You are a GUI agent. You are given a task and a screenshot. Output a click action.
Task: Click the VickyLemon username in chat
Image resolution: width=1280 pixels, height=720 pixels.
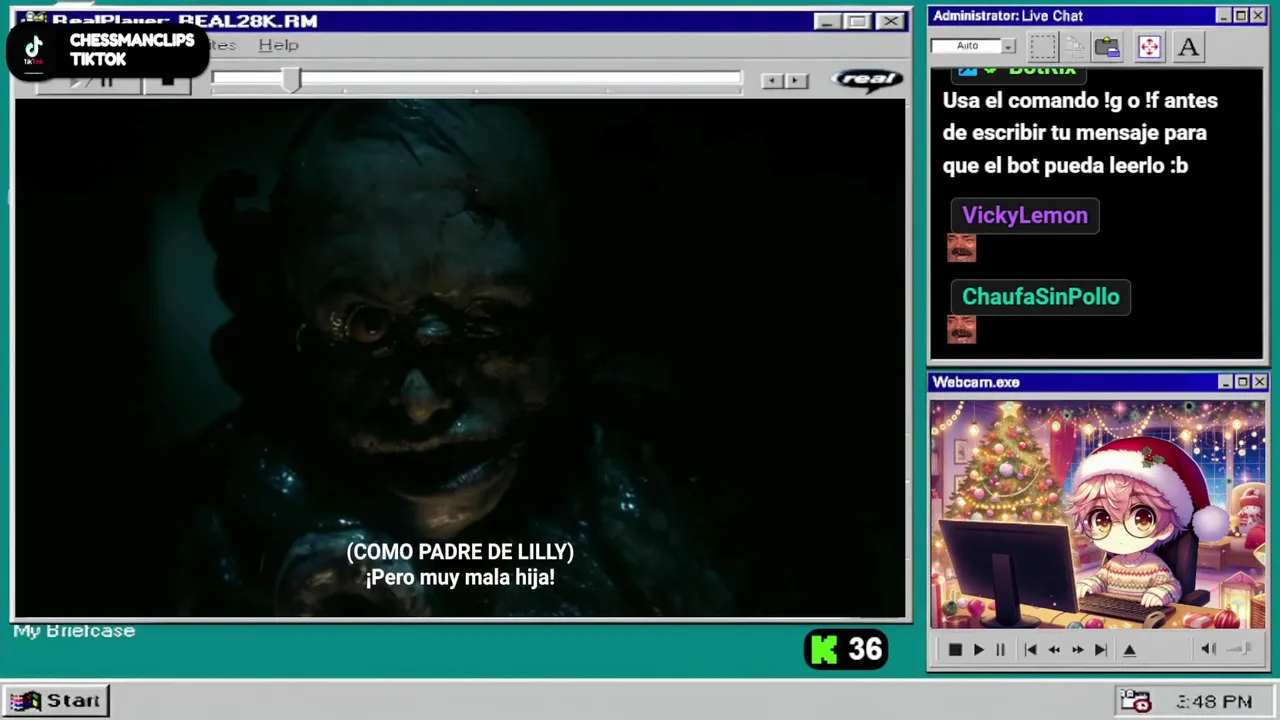[x=1025, y=215]
